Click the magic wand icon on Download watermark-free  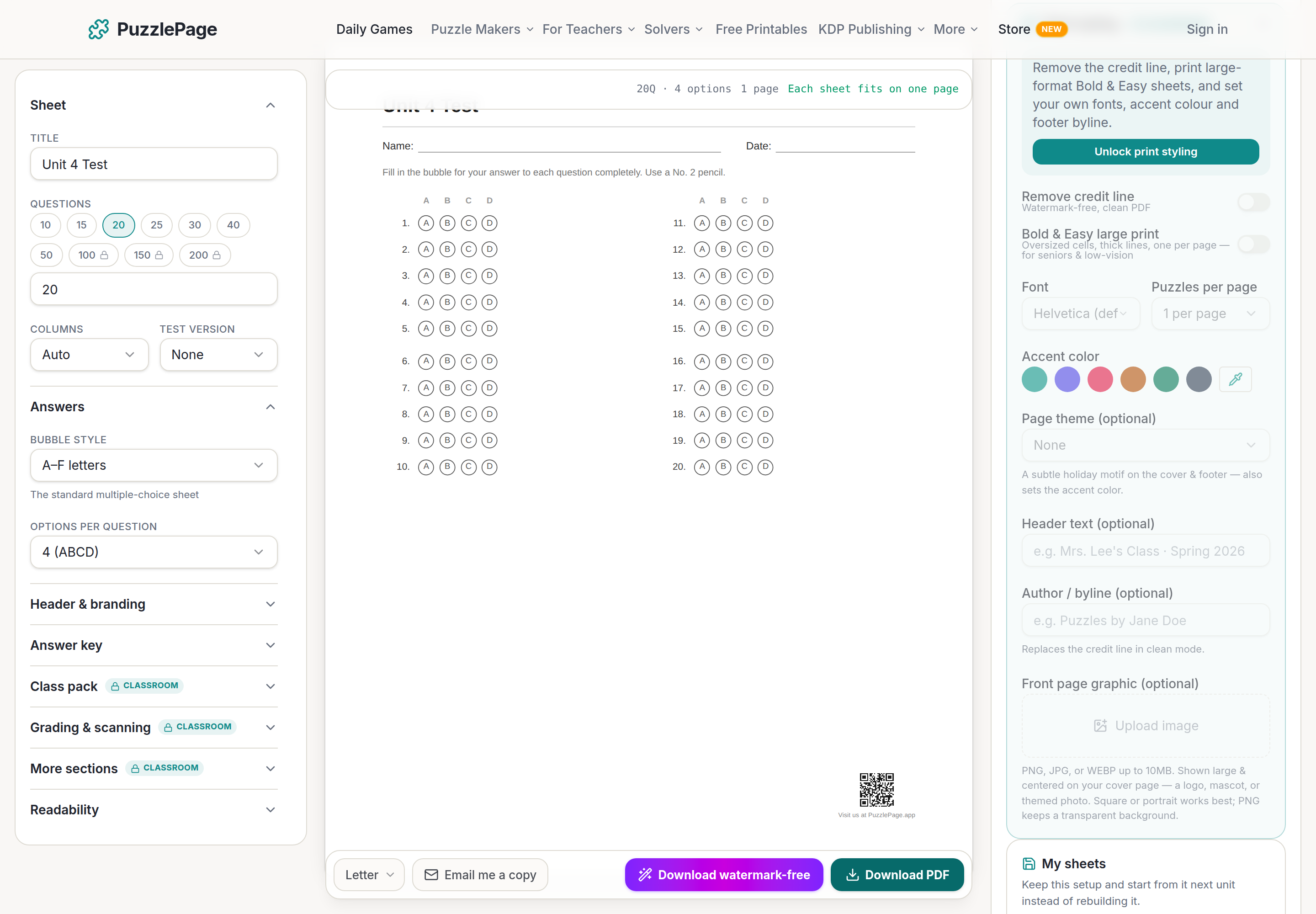[645, 875]
